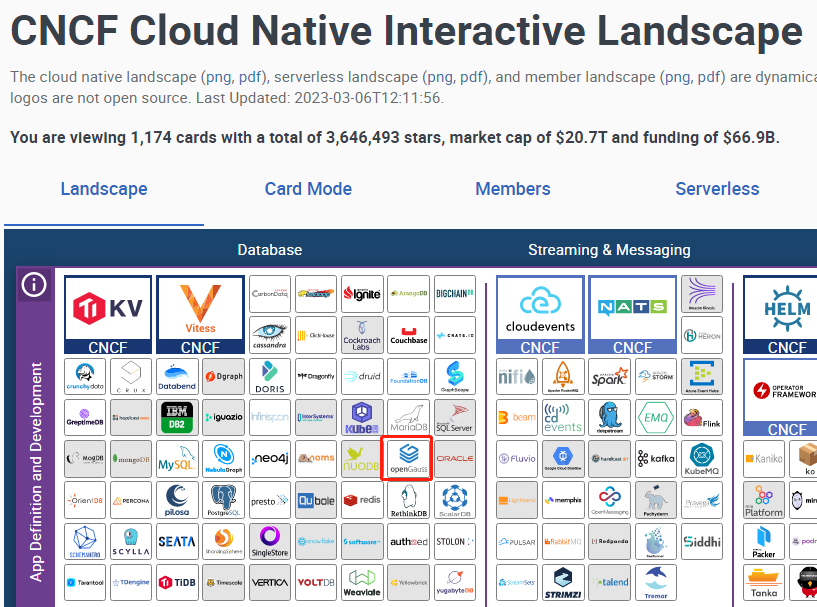
Task: Open the TiDB card
Action: pos(177,583)
